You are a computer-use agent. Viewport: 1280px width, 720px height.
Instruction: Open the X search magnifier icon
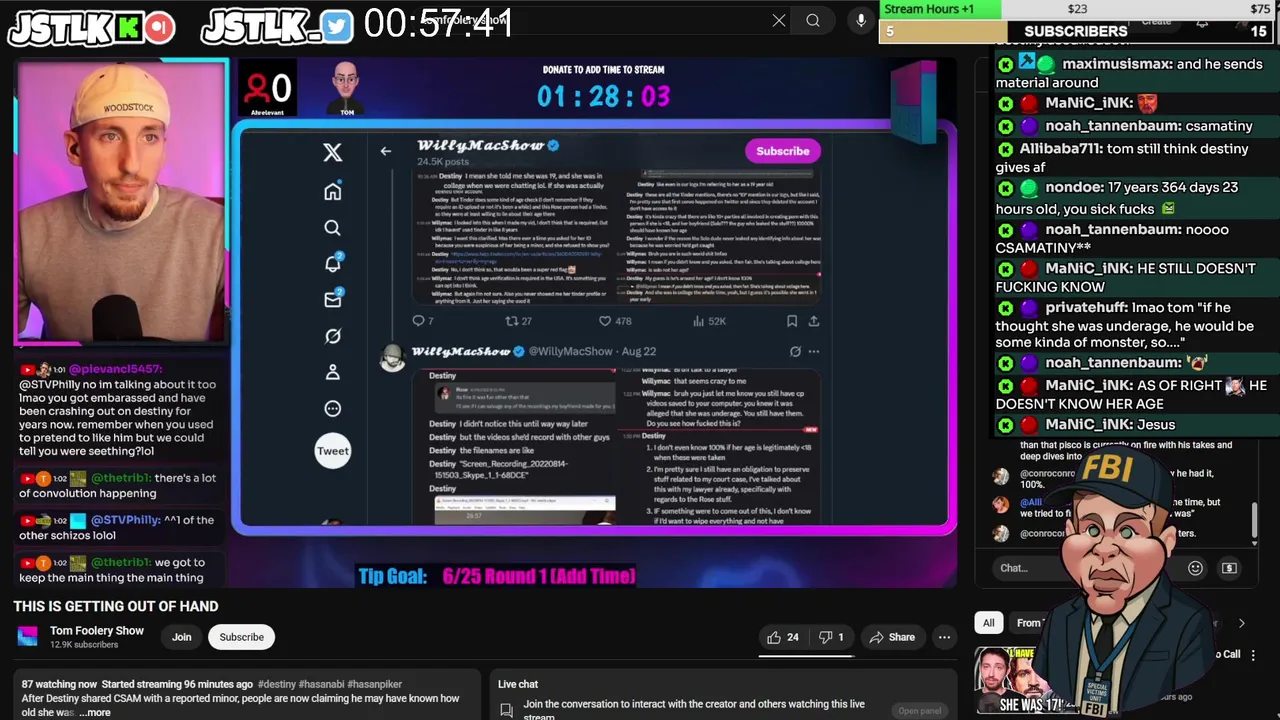[x=333, y=228]
